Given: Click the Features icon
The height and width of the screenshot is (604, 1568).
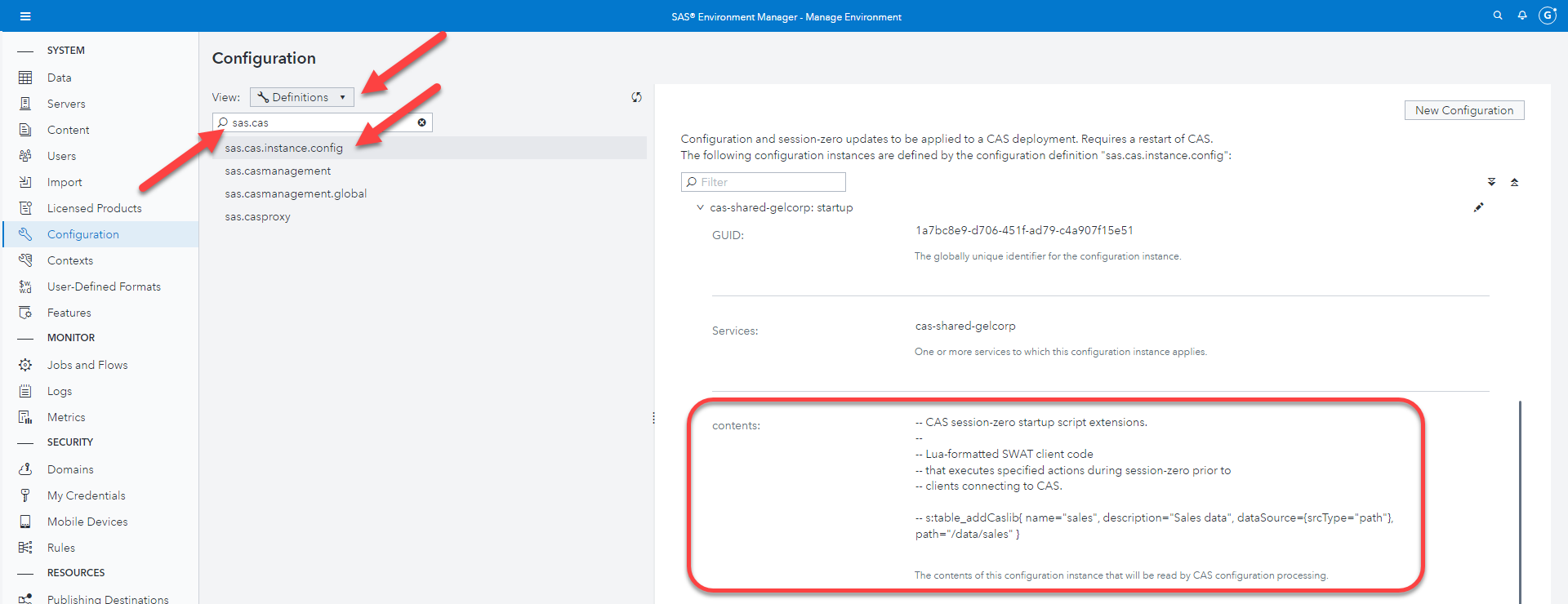Looking at the screenshot, I should (25, 313).
